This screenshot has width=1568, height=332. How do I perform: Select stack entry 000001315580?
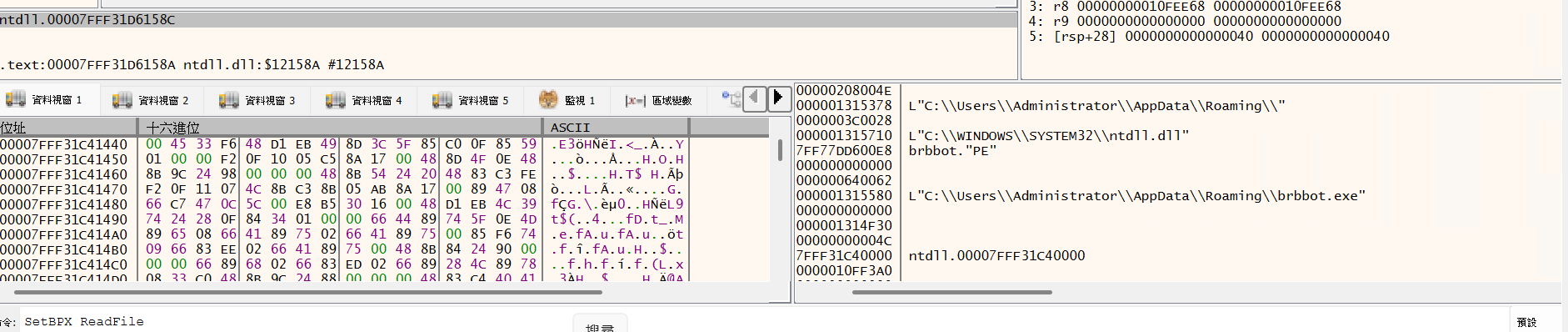(844, 196)
